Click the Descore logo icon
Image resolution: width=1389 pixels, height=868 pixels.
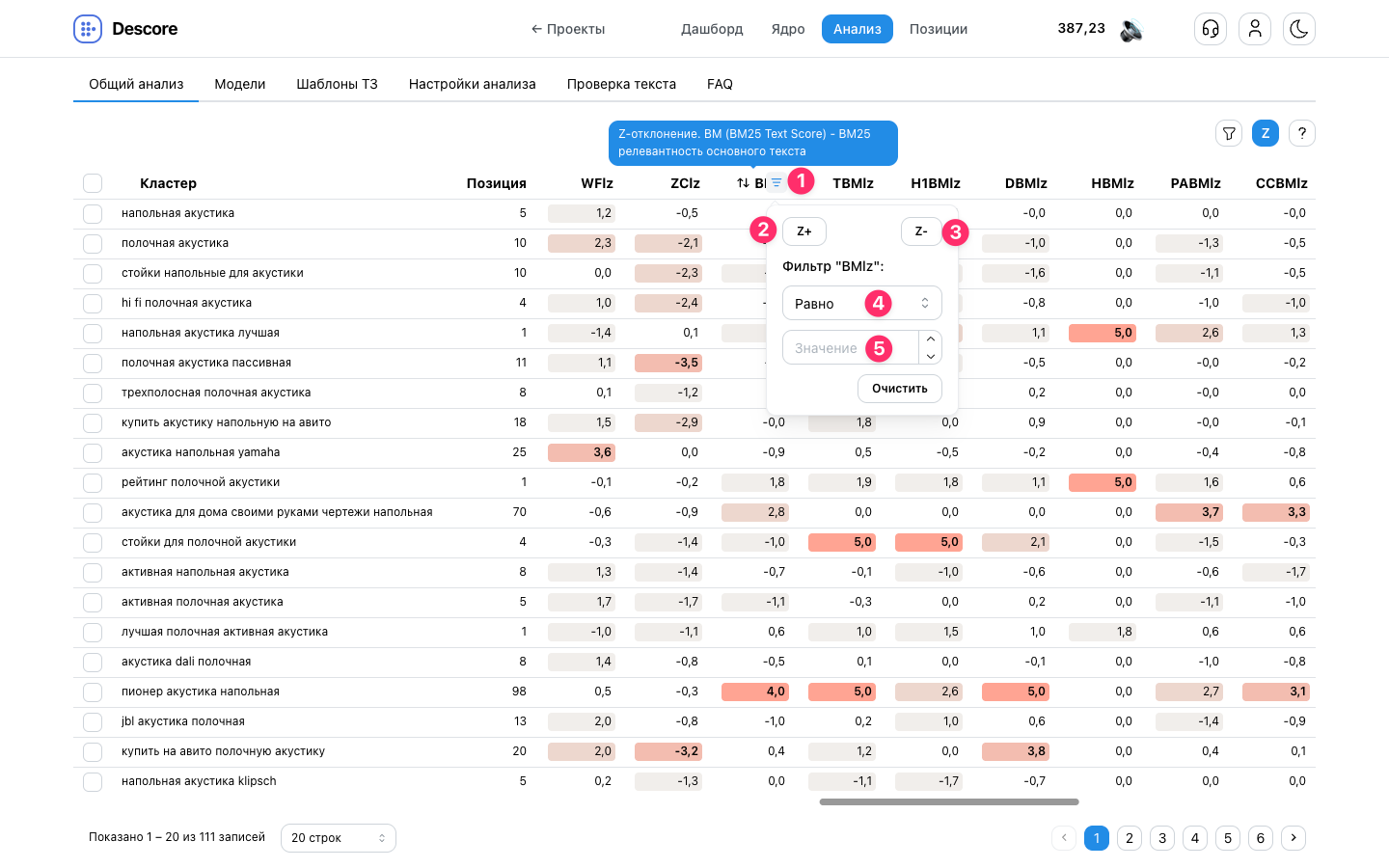pos(88,29)
